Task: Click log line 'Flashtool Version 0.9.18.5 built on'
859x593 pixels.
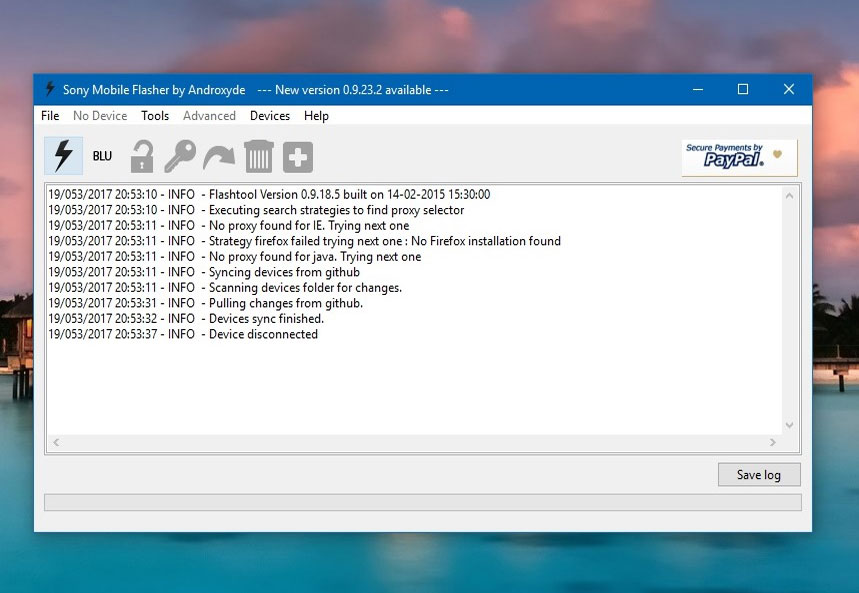Action: pyautogui.click(x=269, y=195)
